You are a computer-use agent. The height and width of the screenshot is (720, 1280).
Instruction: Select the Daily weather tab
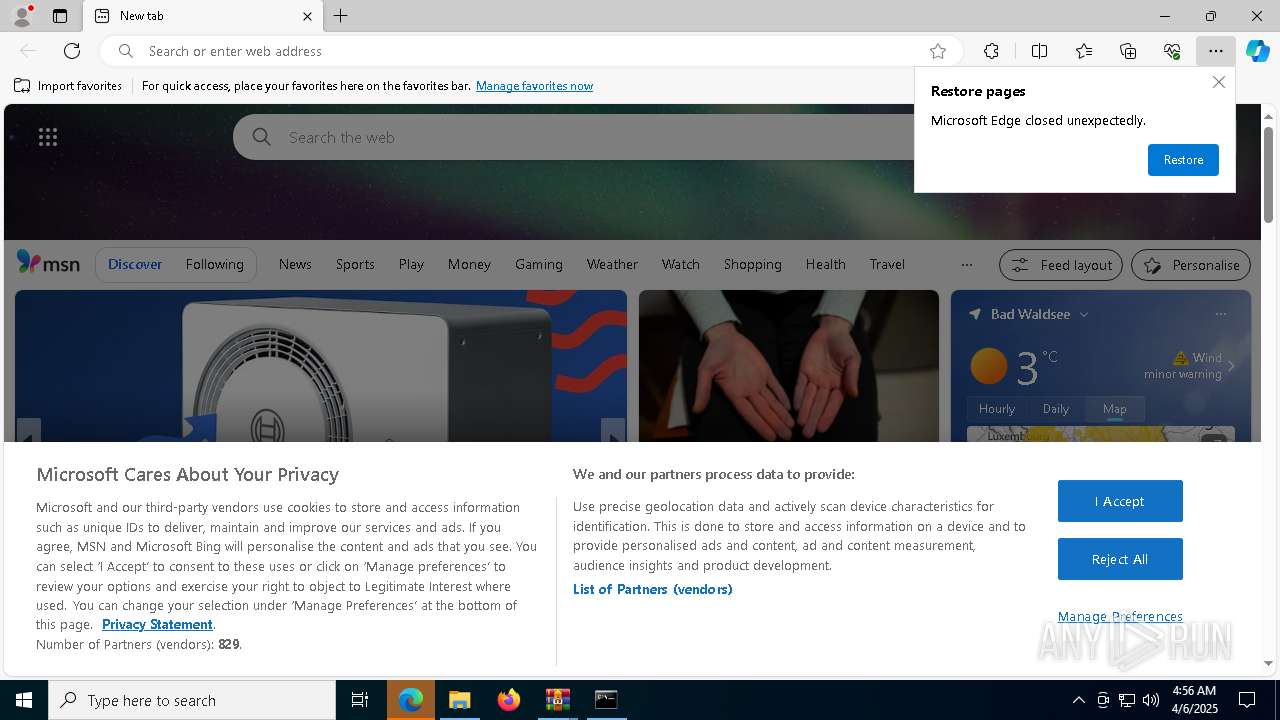click(x=1056, y=408)
